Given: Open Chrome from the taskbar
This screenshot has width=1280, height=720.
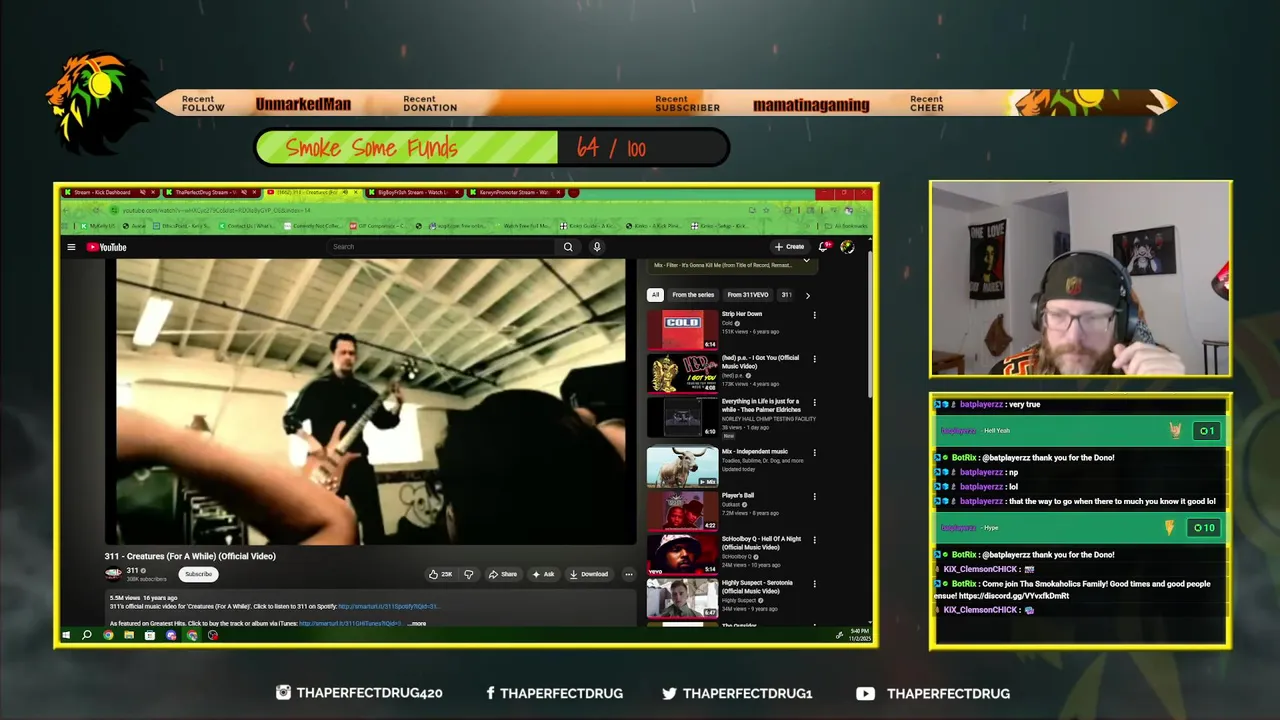Looking at the screenshot, I should pyautogui.click(x=108, y=635).
